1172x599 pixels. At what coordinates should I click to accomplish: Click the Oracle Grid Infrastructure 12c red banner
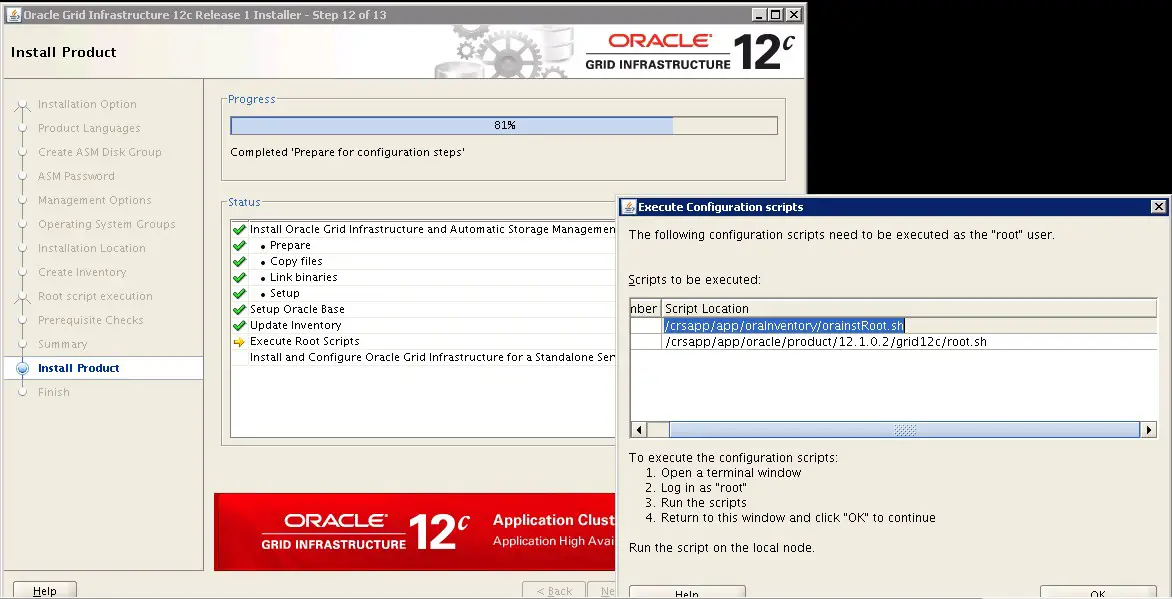tap(414, 532)
